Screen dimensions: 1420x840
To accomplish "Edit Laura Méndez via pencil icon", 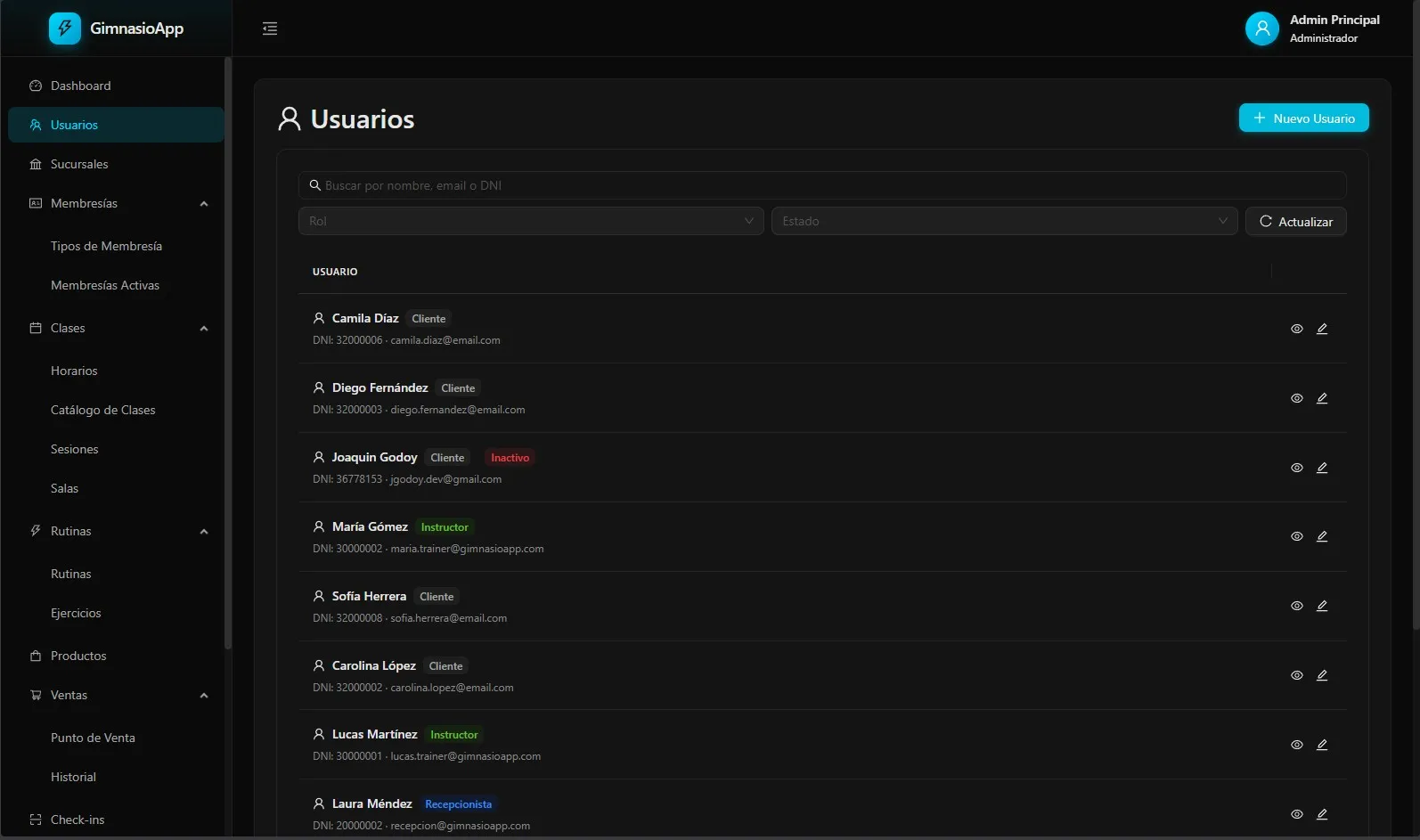I will pyautogui.click(x=1322, y=814).
